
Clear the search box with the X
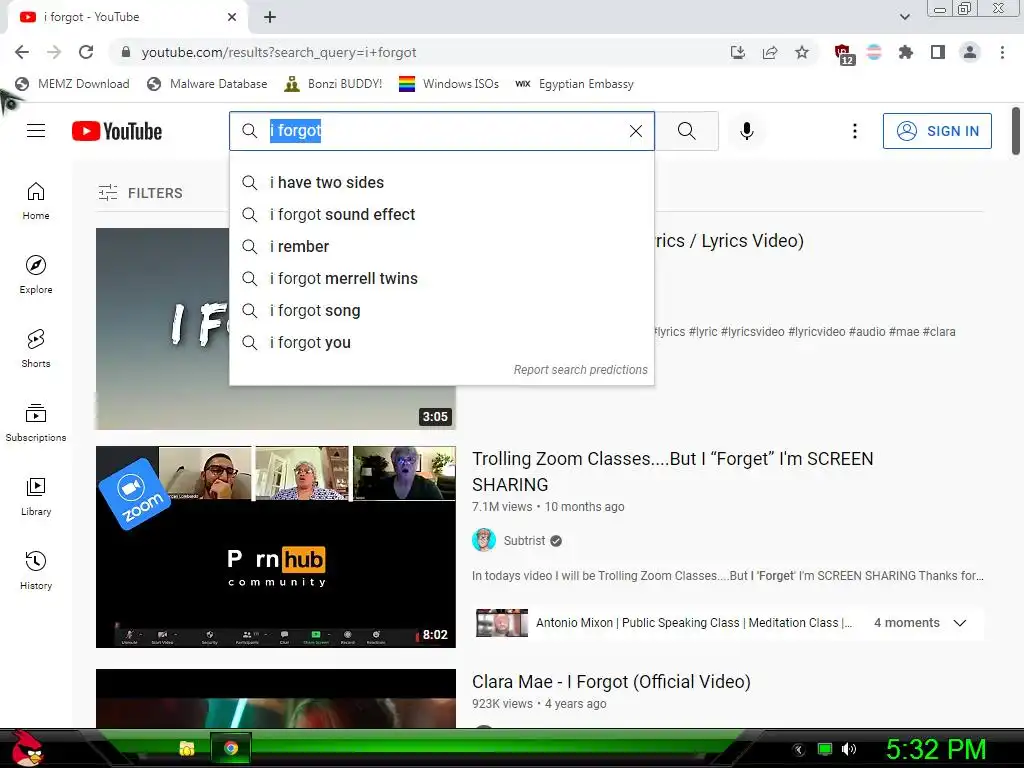click(635, 131)
